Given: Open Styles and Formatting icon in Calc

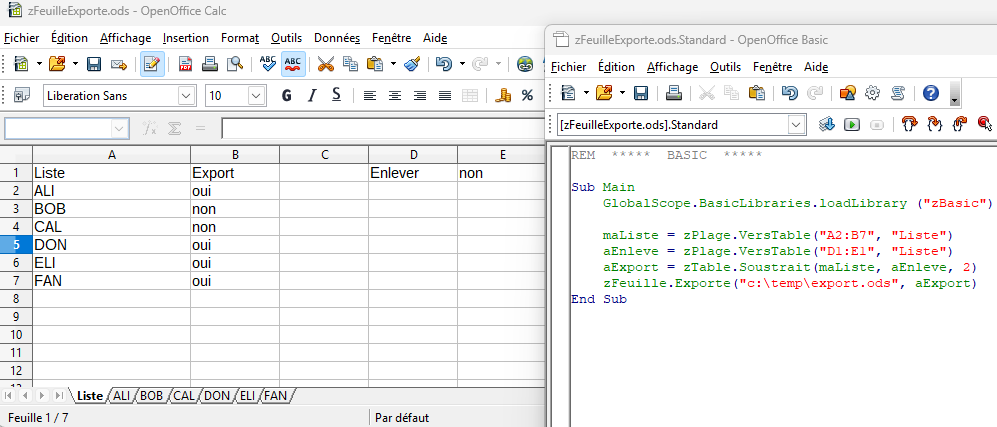Looking at the screenshot, I should pyautogui.click(x=22, y=96).
